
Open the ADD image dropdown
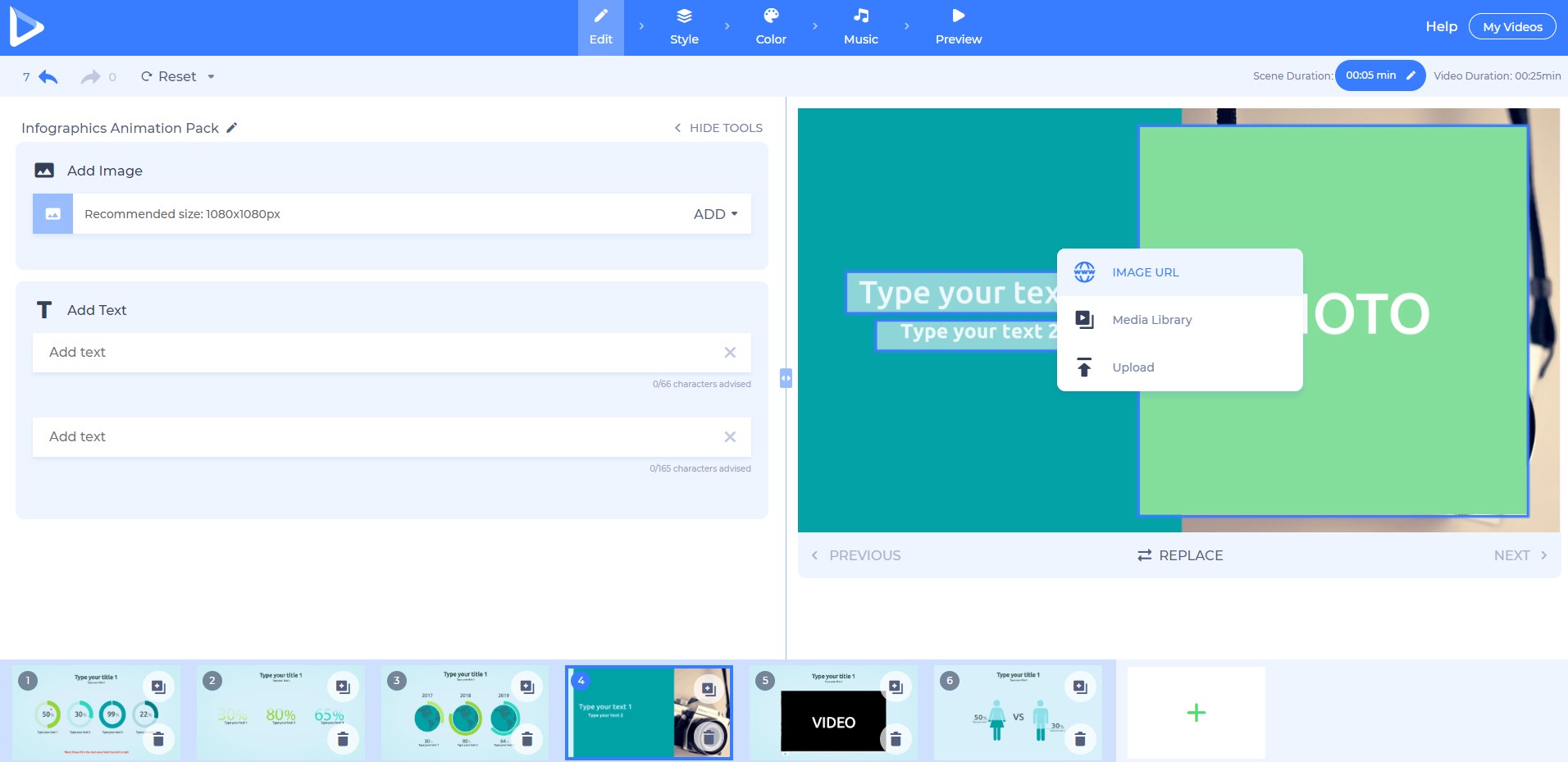715,214
